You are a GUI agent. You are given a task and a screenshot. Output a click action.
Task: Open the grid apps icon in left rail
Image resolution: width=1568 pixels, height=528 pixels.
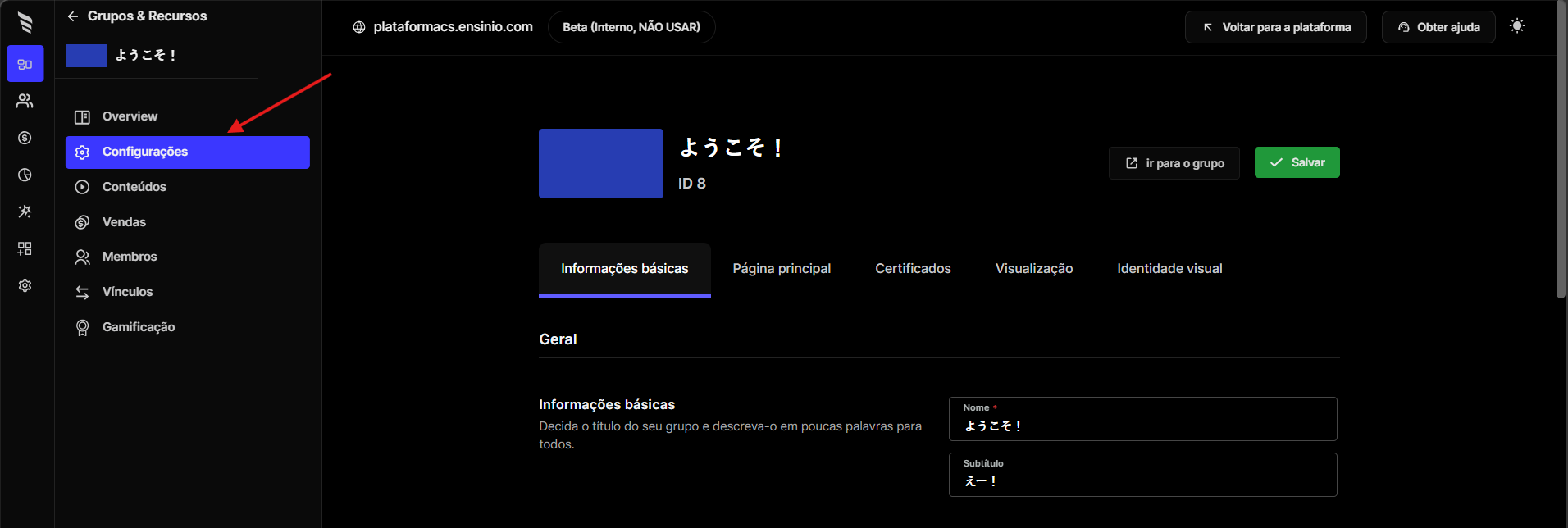[25, 248]
